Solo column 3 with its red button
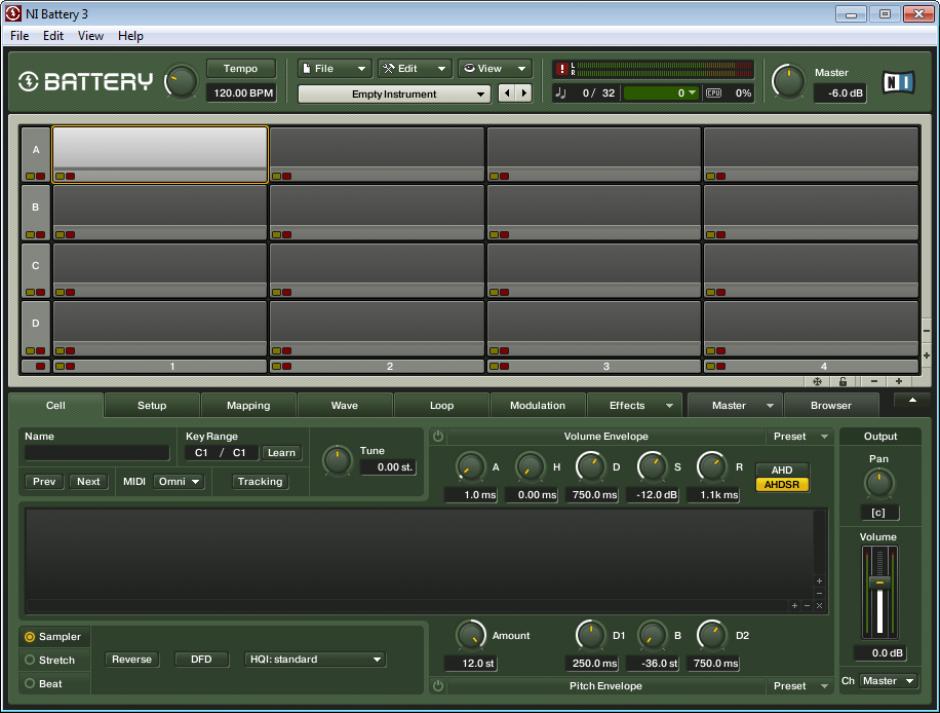 point(504,366)
